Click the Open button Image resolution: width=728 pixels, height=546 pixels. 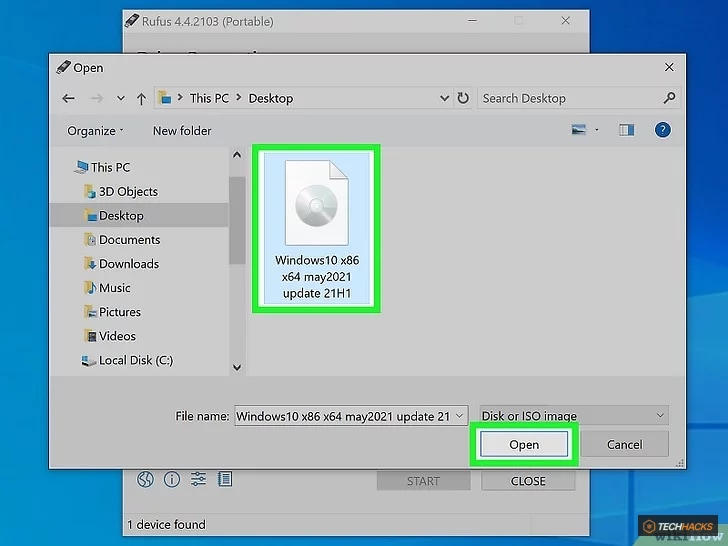(524, 444)
